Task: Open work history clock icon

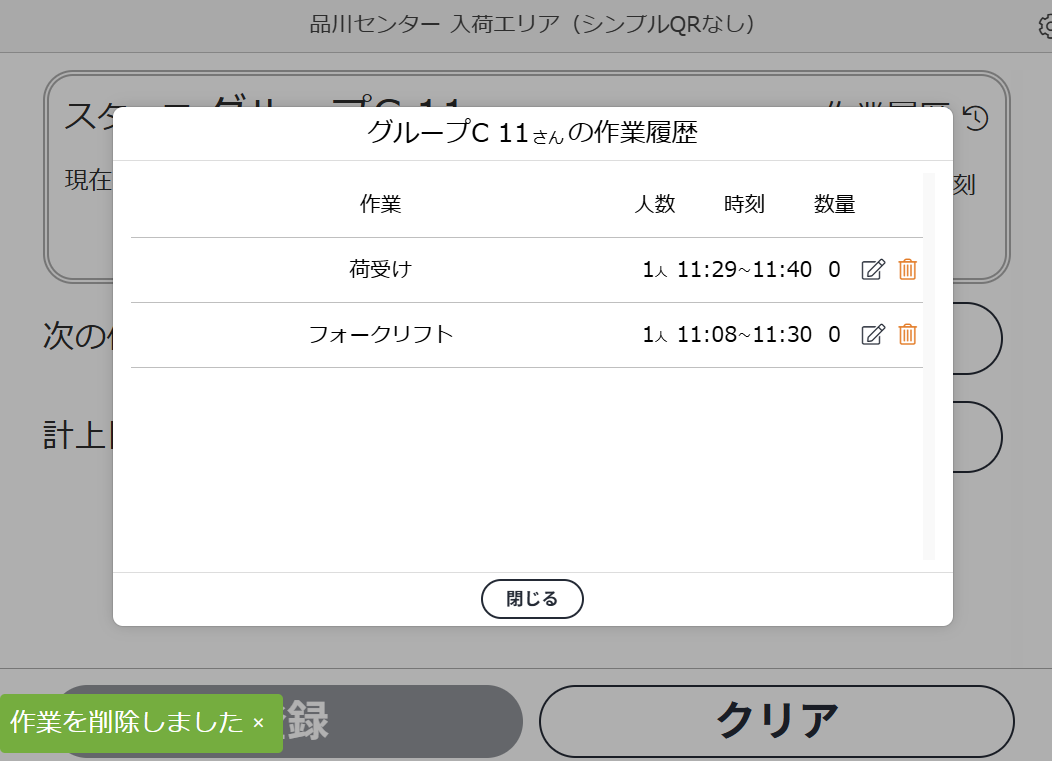Action: point(976,118)
